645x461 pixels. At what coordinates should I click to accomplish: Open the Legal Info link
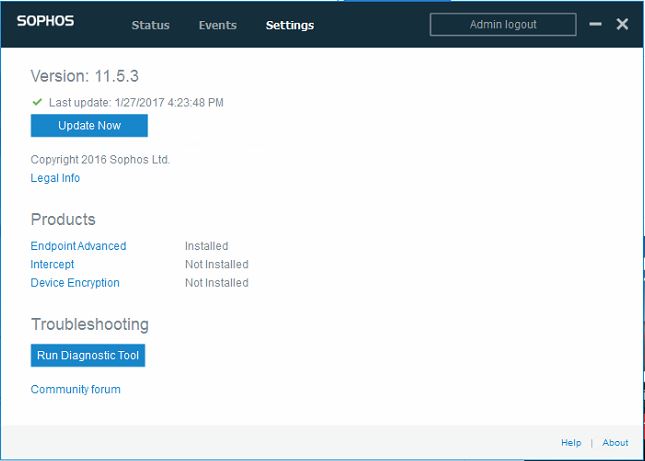55,178
